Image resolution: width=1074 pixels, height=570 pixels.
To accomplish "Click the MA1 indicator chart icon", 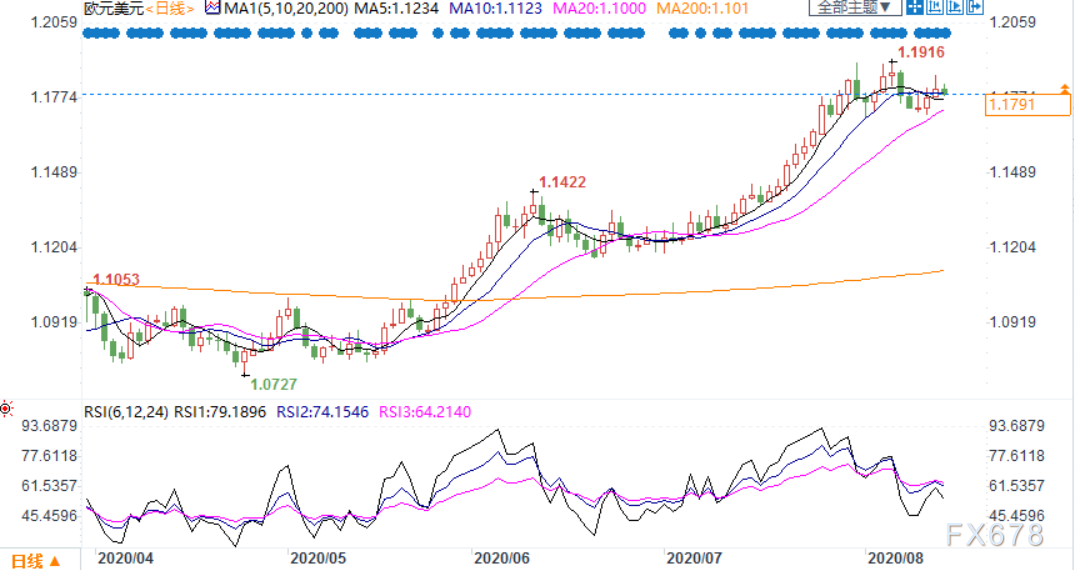I will (x=213, y=8).
